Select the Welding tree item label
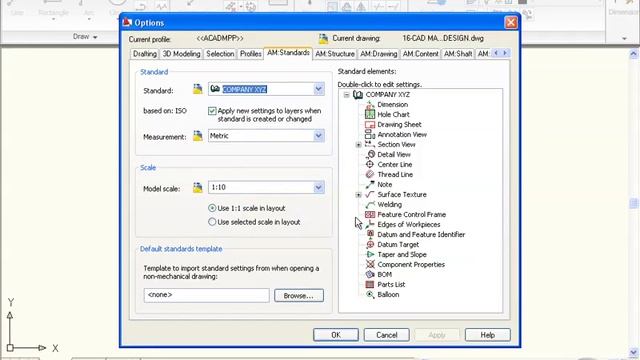The image size is (640, 360). click(389, 204)
